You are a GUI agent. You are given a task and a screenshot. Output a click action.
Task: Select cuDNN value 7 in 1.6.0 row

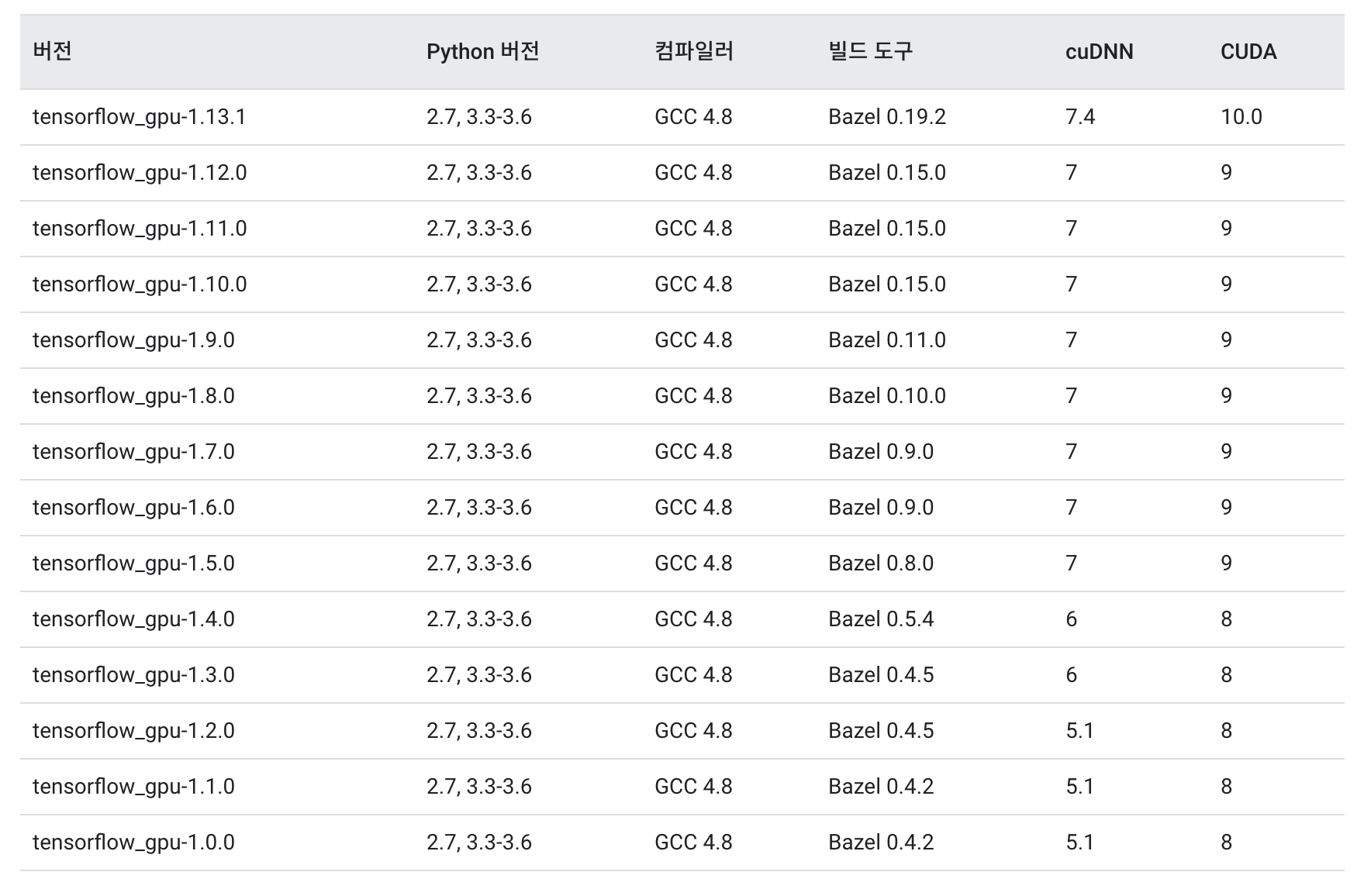click(1072, 508)
